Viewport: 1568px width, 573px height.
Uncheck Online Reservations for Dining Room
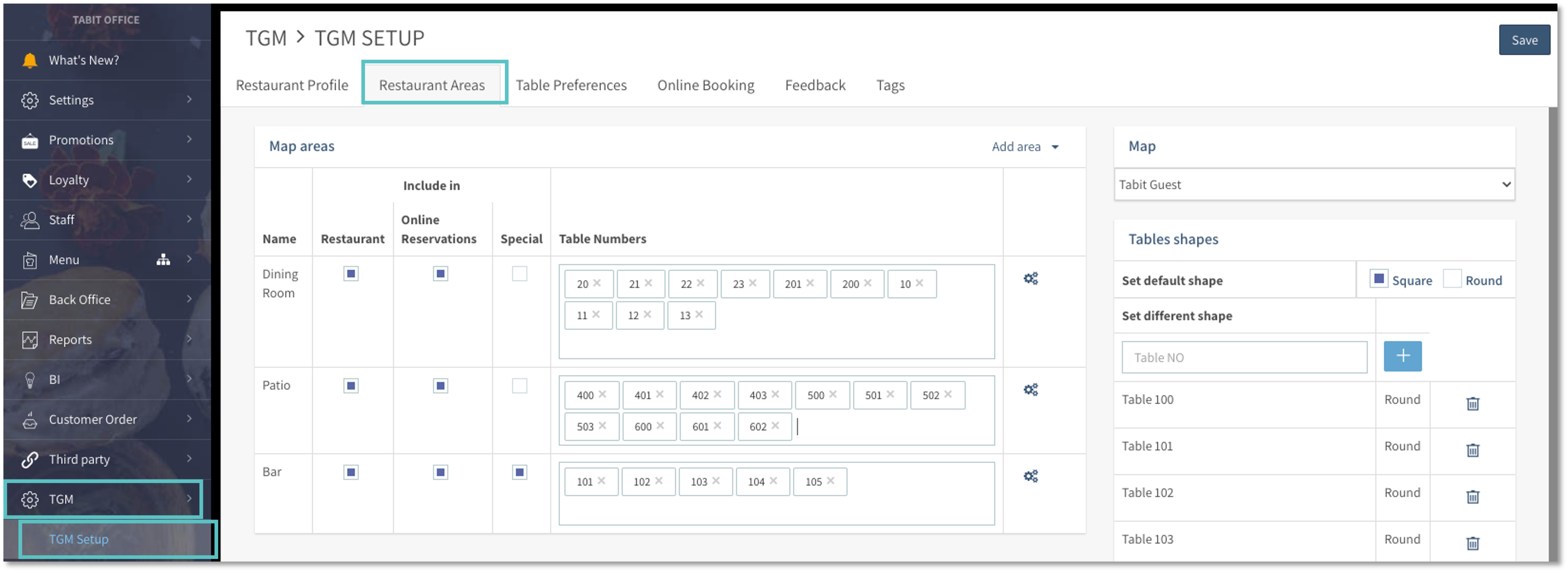[x=440, y=274]
